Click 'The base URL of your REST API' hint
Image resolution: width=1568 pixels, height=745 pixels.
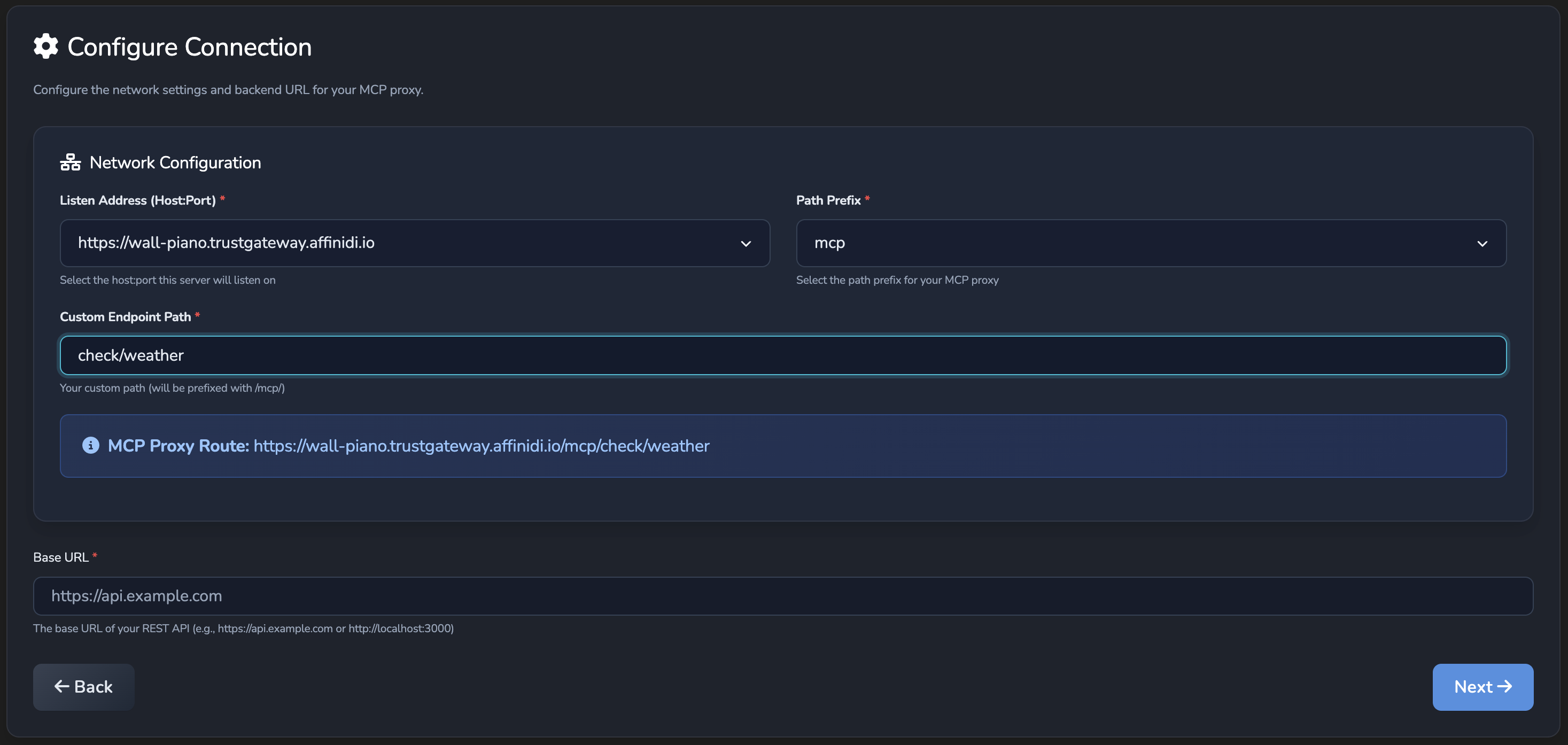(x=244, y=628)
